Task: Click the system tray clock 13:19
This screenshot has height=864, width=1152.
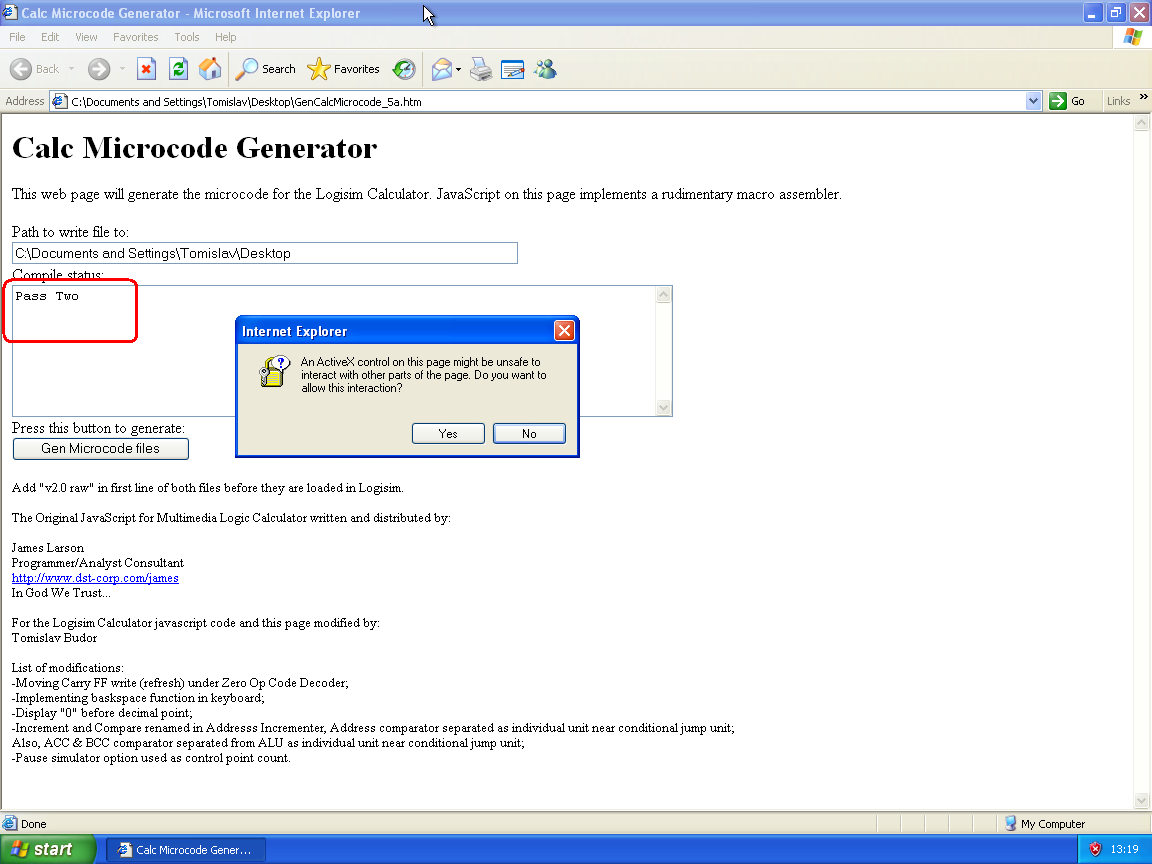Action: pos(1124,849)
